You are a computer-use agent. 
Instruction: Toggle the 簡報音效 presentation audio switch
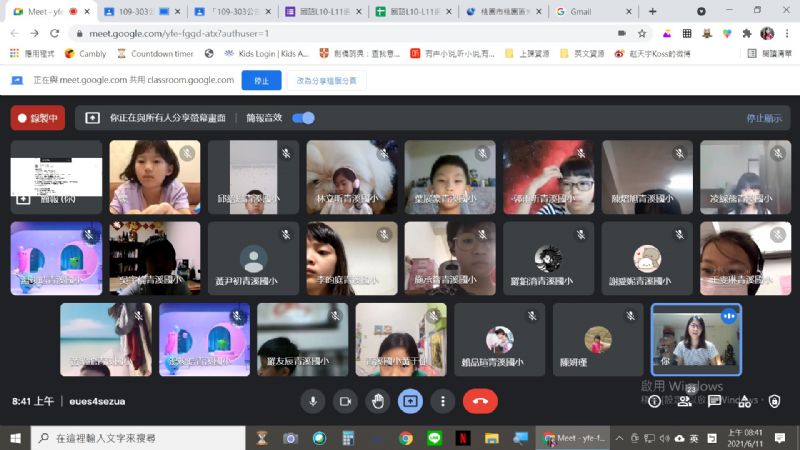[303, 118]
